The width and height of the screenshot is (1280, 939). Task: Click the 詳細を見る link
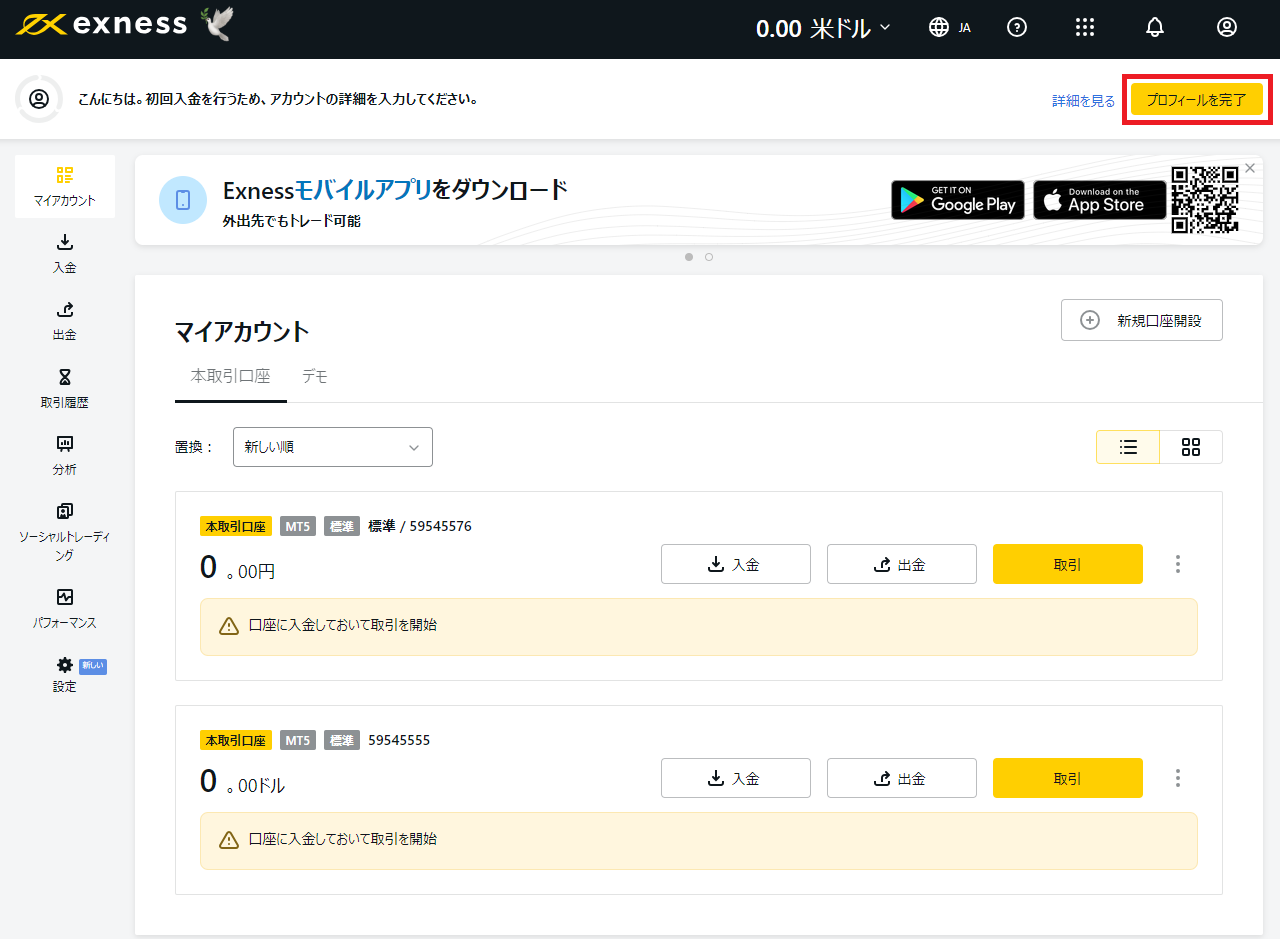1083,101
